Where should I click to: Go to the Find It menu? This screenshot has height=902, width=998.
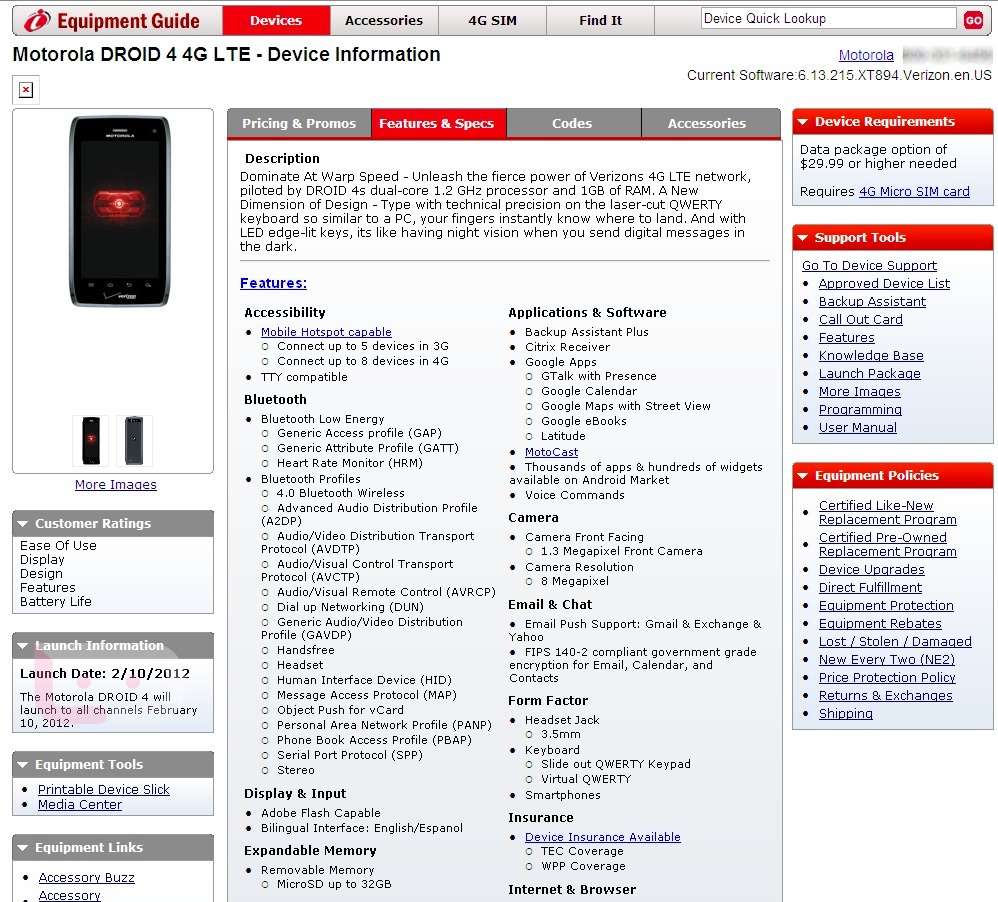coord(600,20)
